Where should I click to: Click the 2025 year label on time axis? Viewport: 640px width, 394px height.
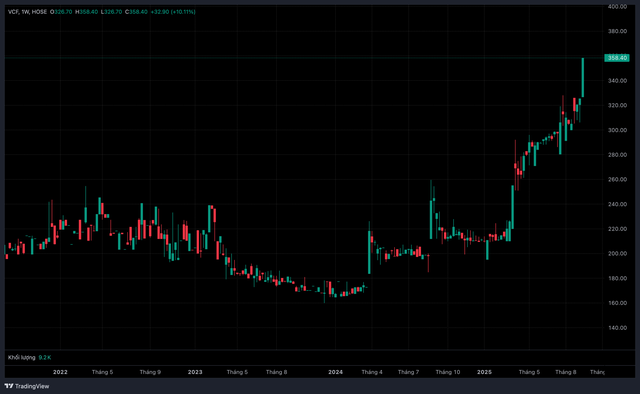coord(484,372)
